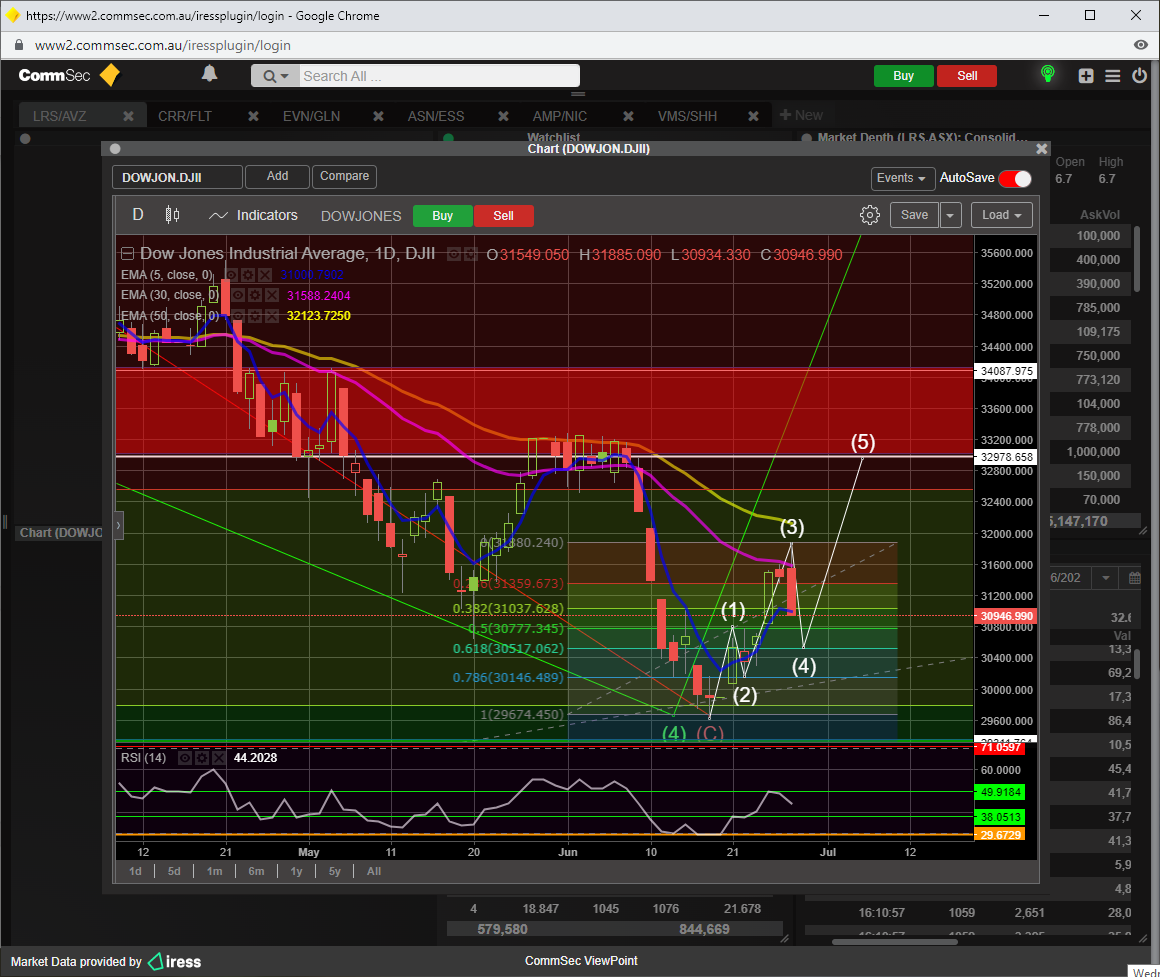This screenshot has width=1160, height=977.
Task: Hide the RSI (14) indicator eye
Action: coord(185,758)
